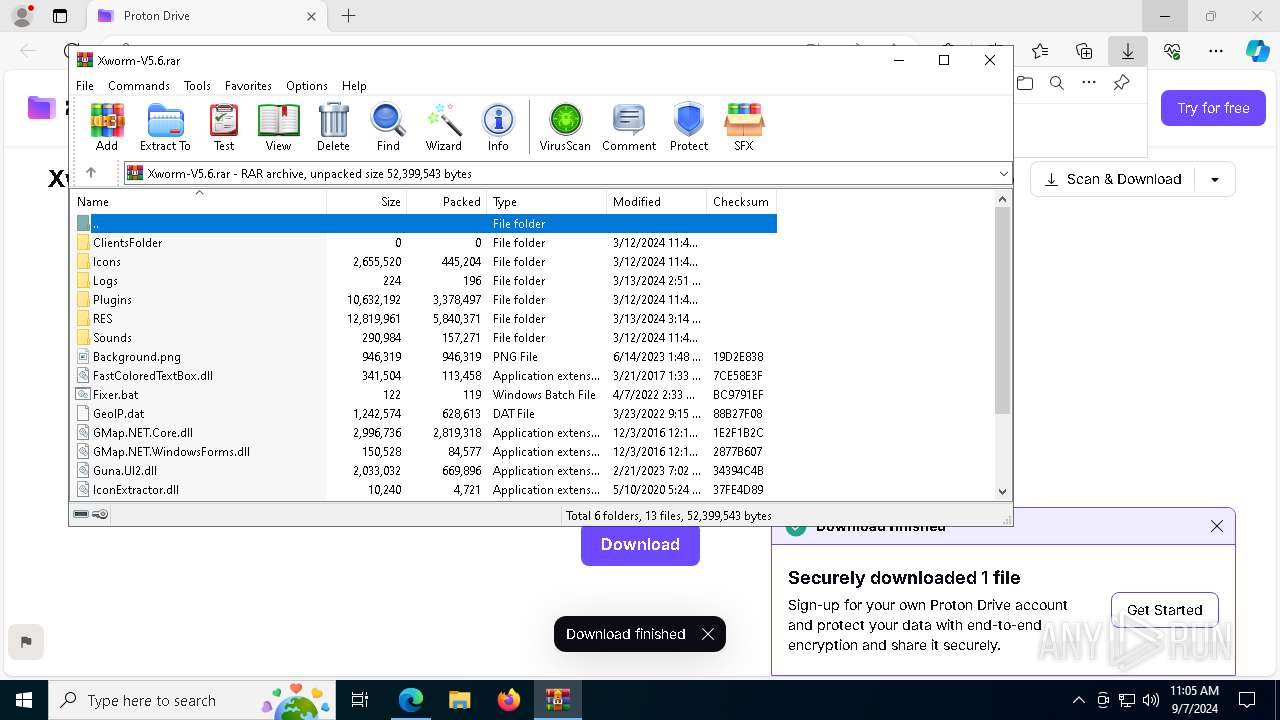1280x720 pixels.
Task: Open Edge downloads icon in browser toolbar
Action: (x=1128, y=51)
